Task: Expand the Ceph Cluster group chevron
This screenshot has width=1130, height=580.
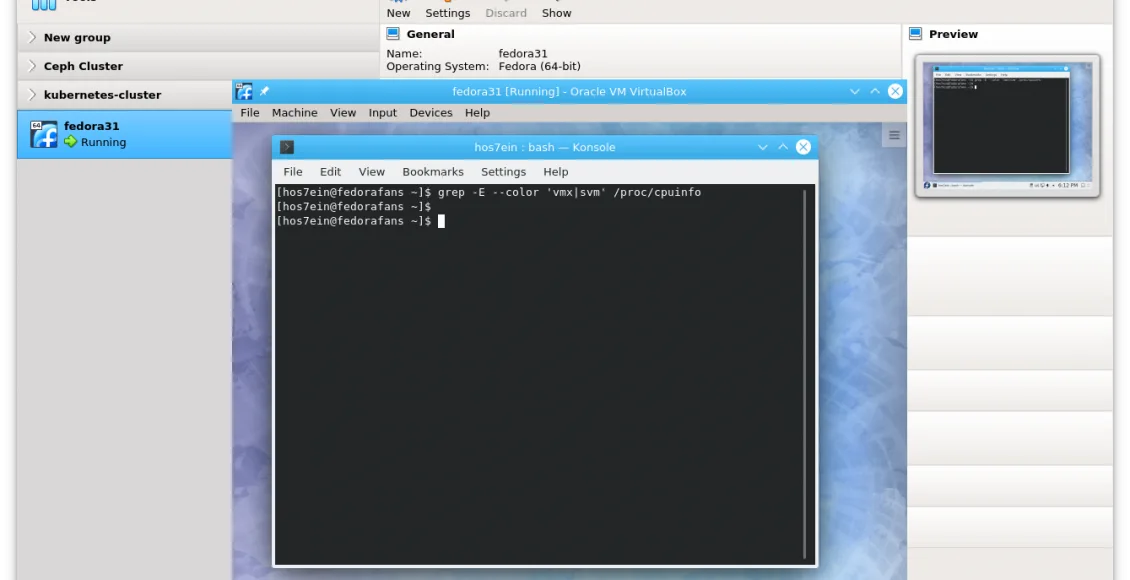Action: click(32, 66)
